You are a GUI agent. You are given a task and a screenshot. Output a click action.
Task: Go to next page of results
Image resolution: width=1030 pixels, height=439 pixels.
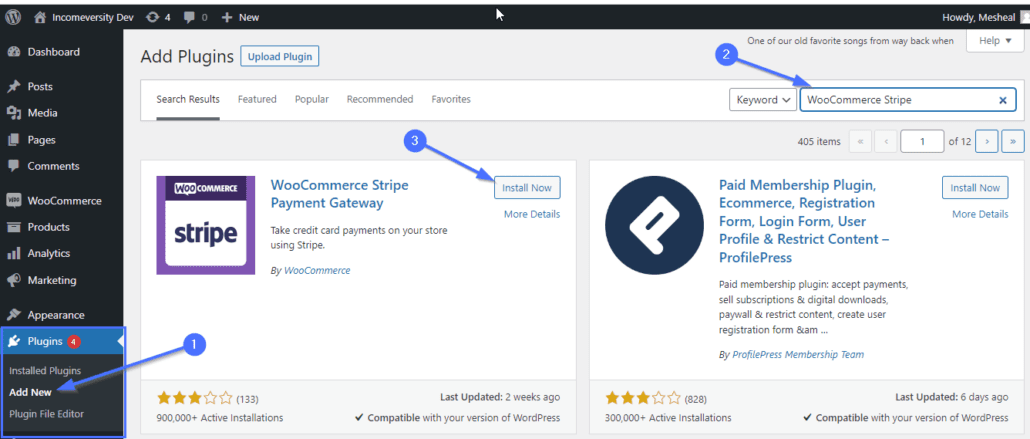pyautogui.click(x=987, y=141)
